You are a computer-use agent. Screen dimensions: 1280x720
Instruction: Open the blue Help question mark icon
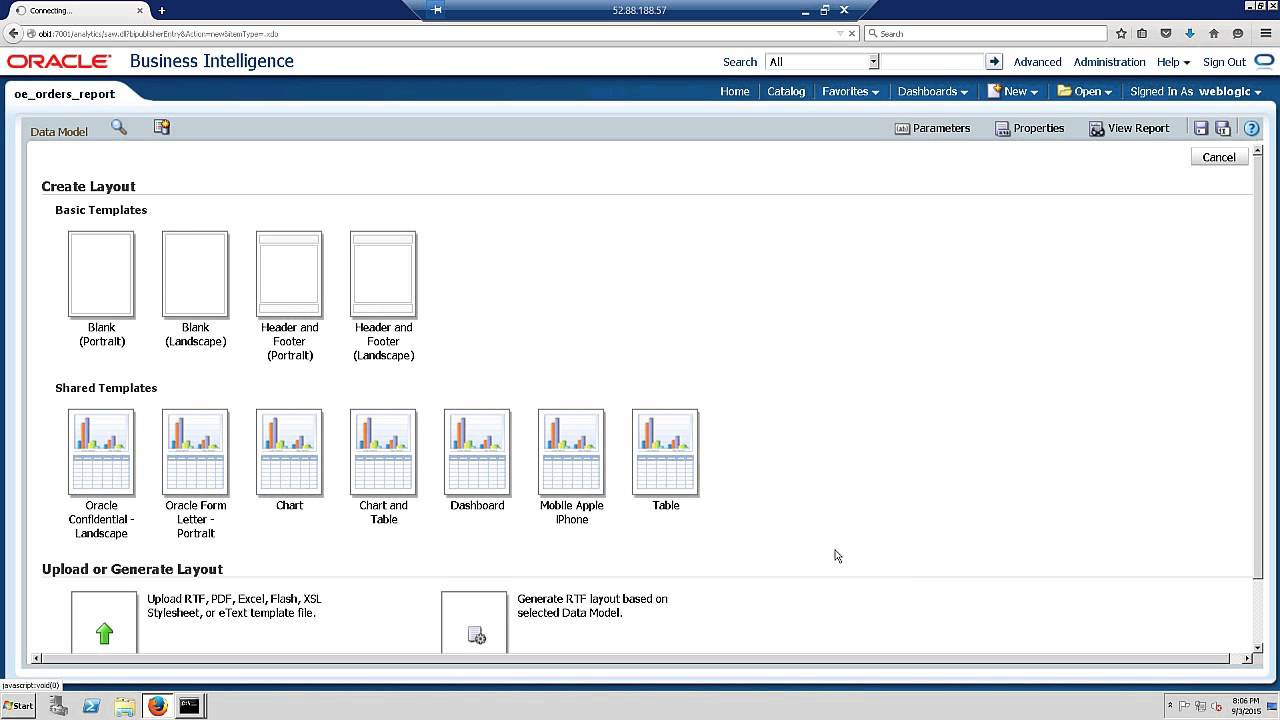pos(1251,128)
